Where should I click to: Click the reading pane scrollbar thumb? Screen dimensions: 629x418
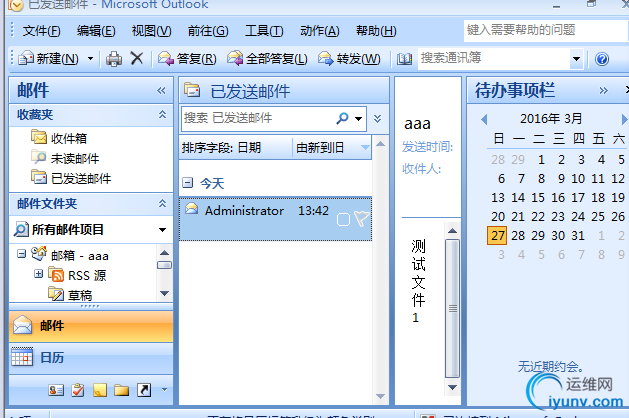[452, 308]
